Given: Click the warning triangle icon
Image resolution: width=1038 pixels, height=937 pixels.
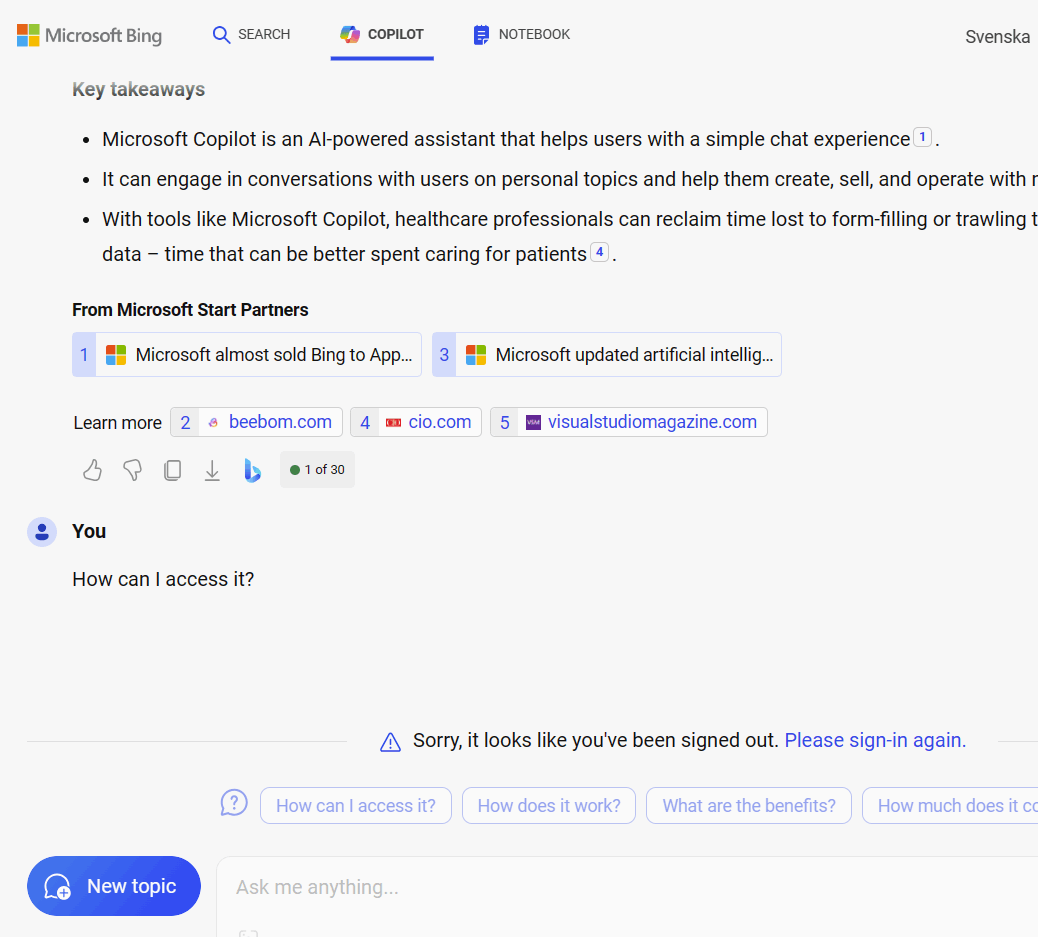Looking at the screenshot, I should 391,742.
